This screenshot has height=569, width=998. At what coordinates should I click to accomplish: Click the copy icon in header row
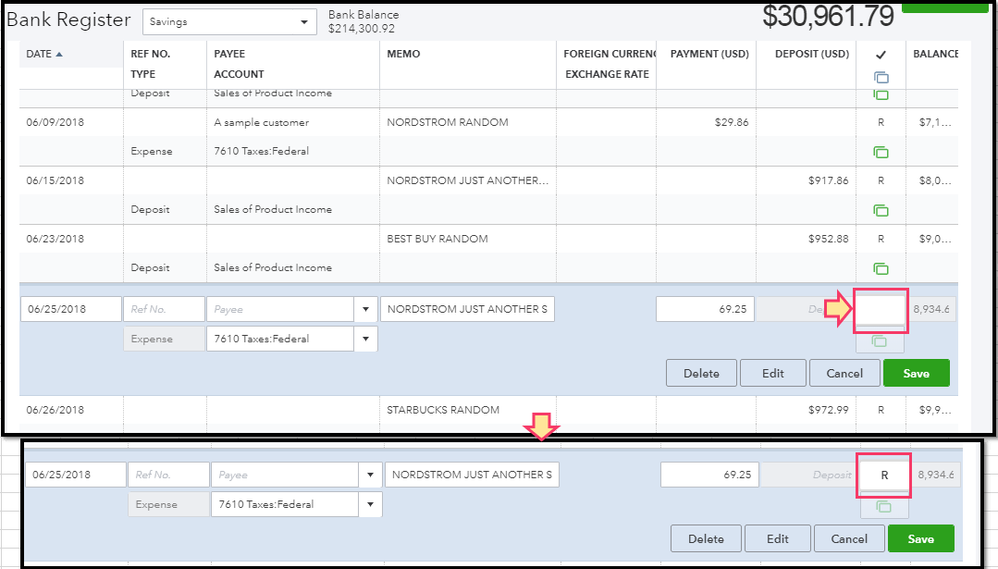pos(881,78)
